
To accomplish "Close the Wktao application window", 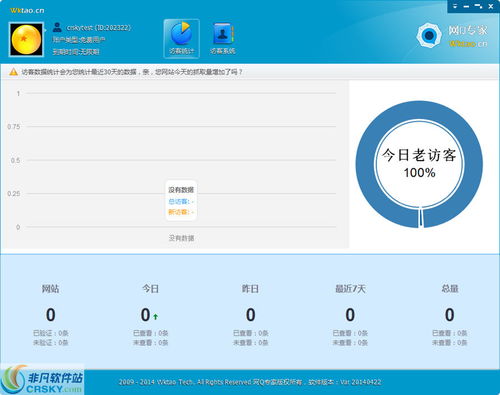I will [491, 6].
